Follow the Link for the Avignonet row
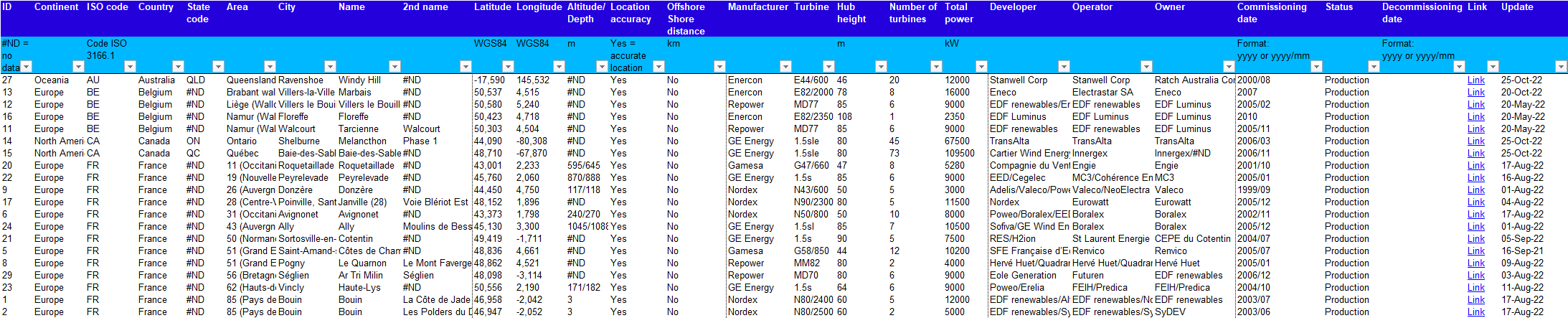This screenshot has width=1568, height=318. point(1475,215)
